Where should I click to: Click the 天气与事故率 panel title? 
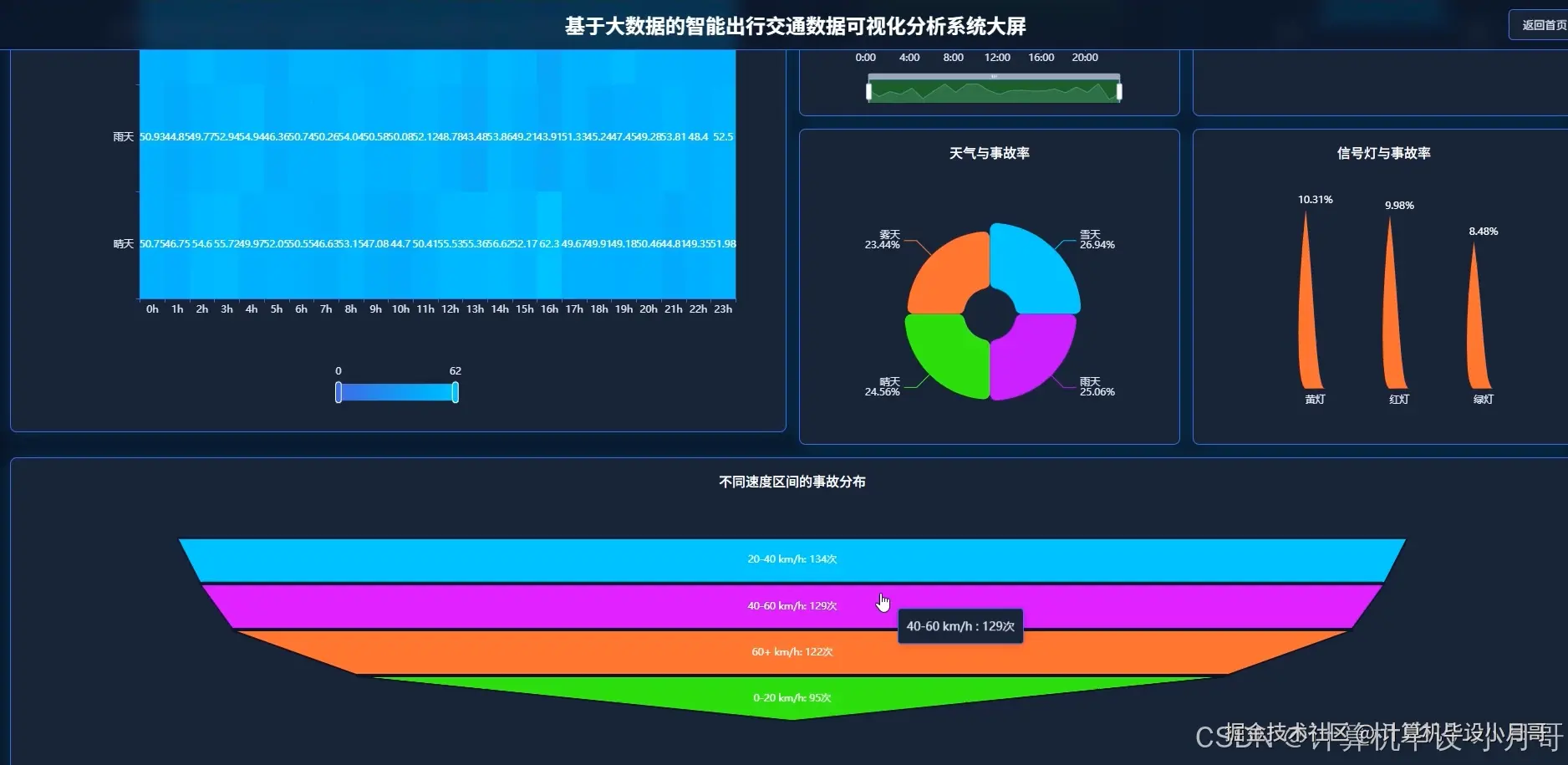coord(990,153)
